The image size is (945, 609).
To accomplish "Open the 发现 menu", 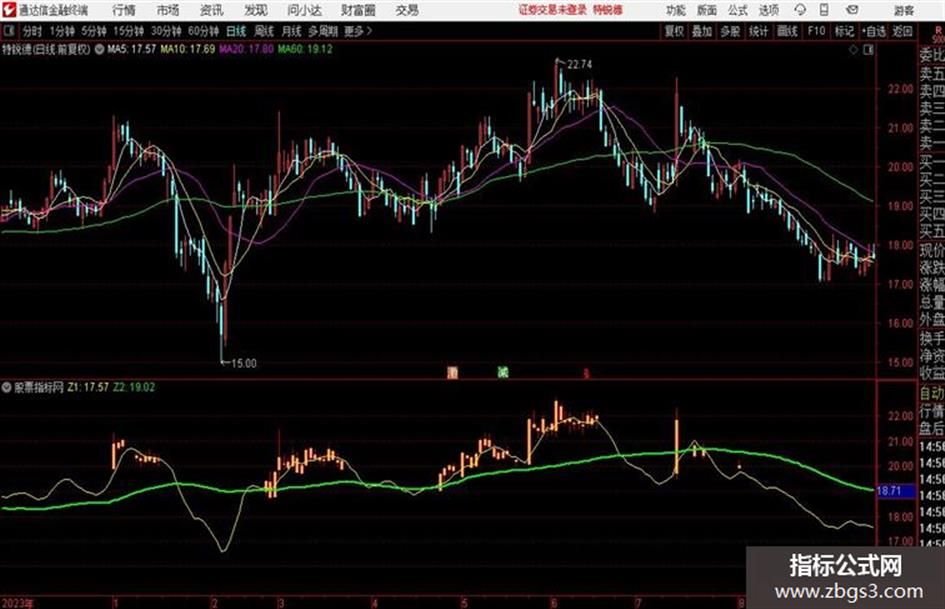I will (256, 10).
